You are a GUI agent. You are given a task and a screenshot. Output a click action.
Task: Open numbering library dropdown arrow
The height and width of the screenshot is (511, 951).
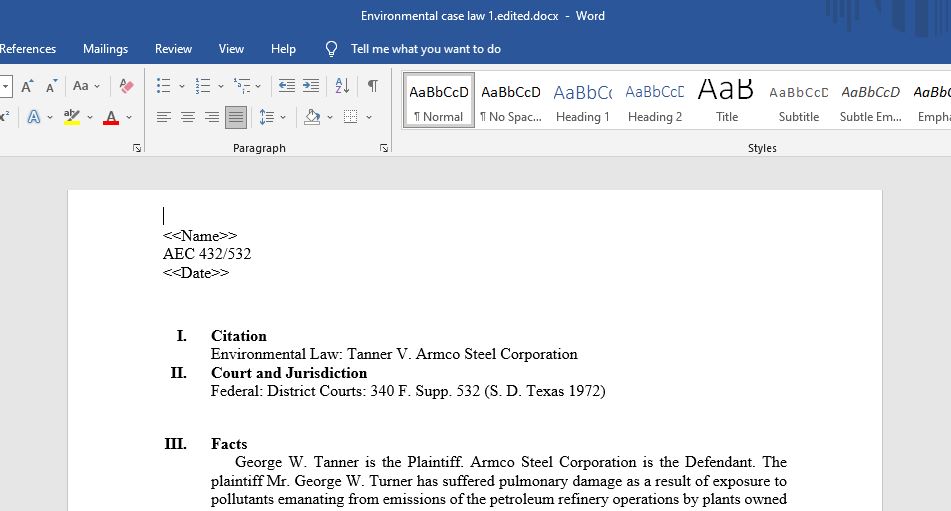coord(221,87)
